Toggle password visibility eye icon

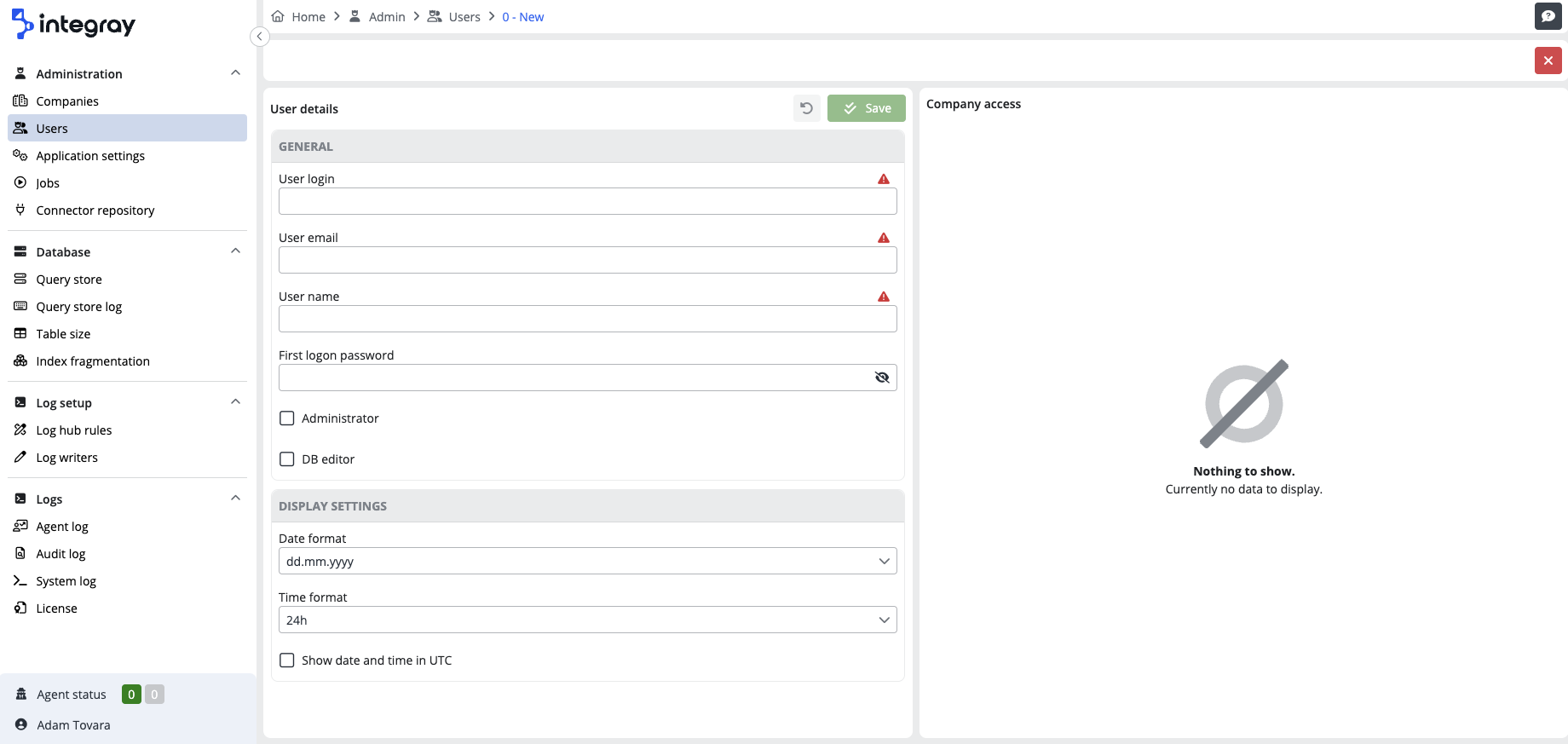click(x=882, y=378)
